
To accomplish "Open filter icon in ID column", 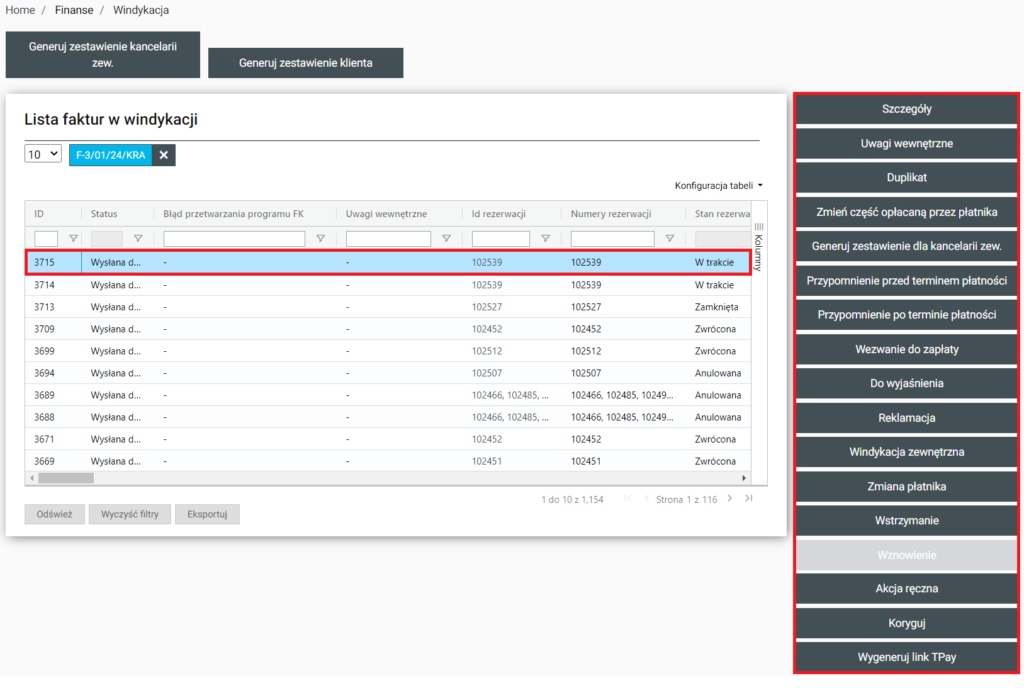I will pyautogui.click(x=73, y=239).
